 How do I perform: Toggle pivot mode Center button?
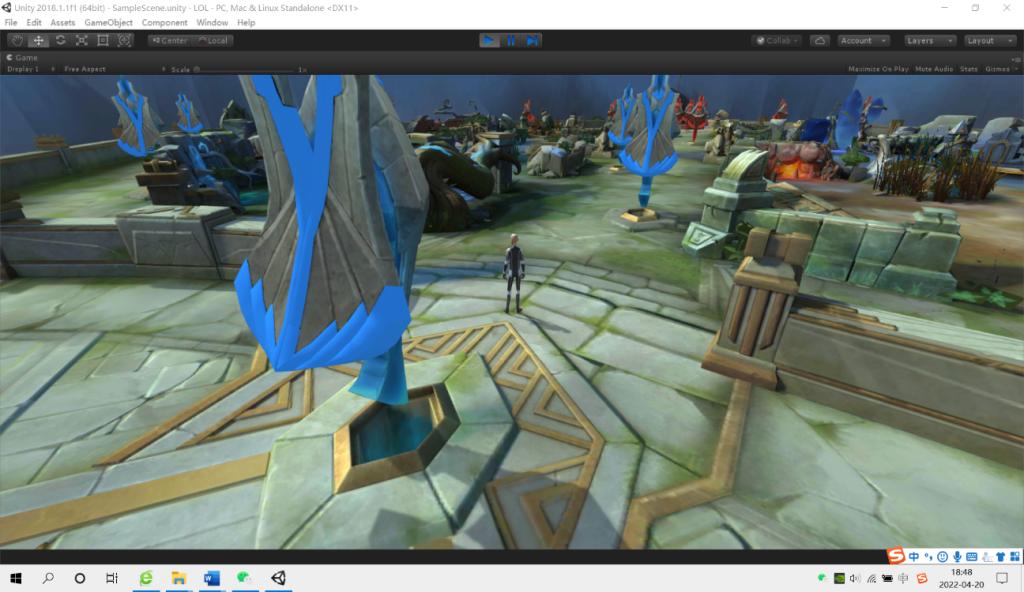(x=169, y=41)
